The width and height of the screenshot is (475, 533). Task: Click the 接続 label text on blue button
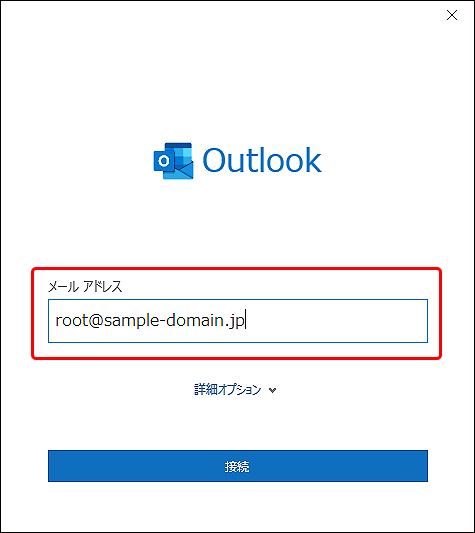pos(237,466)
